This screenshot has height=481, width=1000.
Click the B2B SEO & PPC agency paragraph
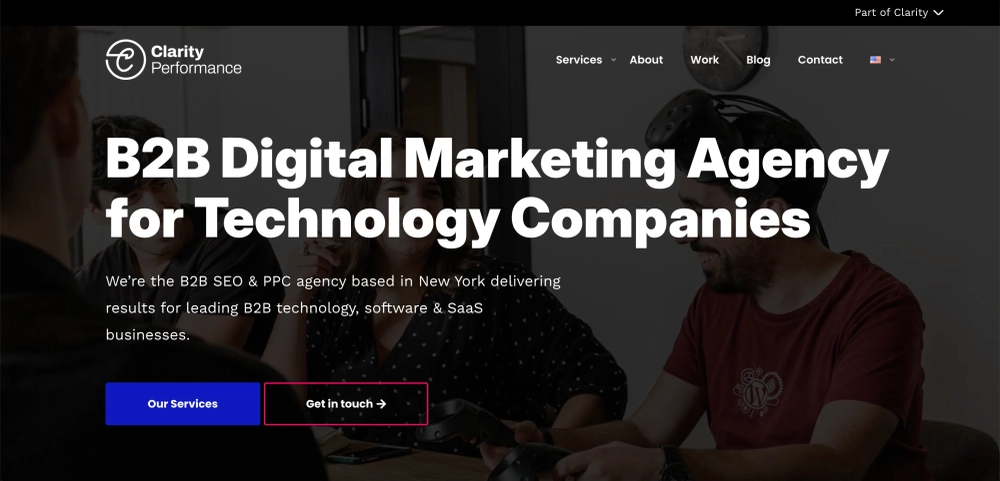[333, 308]
